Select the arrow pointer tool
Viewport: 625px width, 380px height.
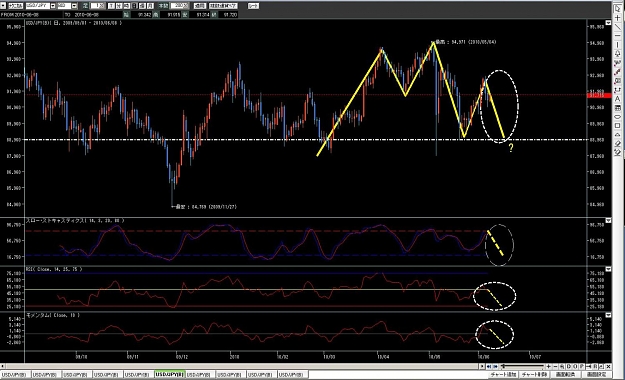click(x=617, y=8)
